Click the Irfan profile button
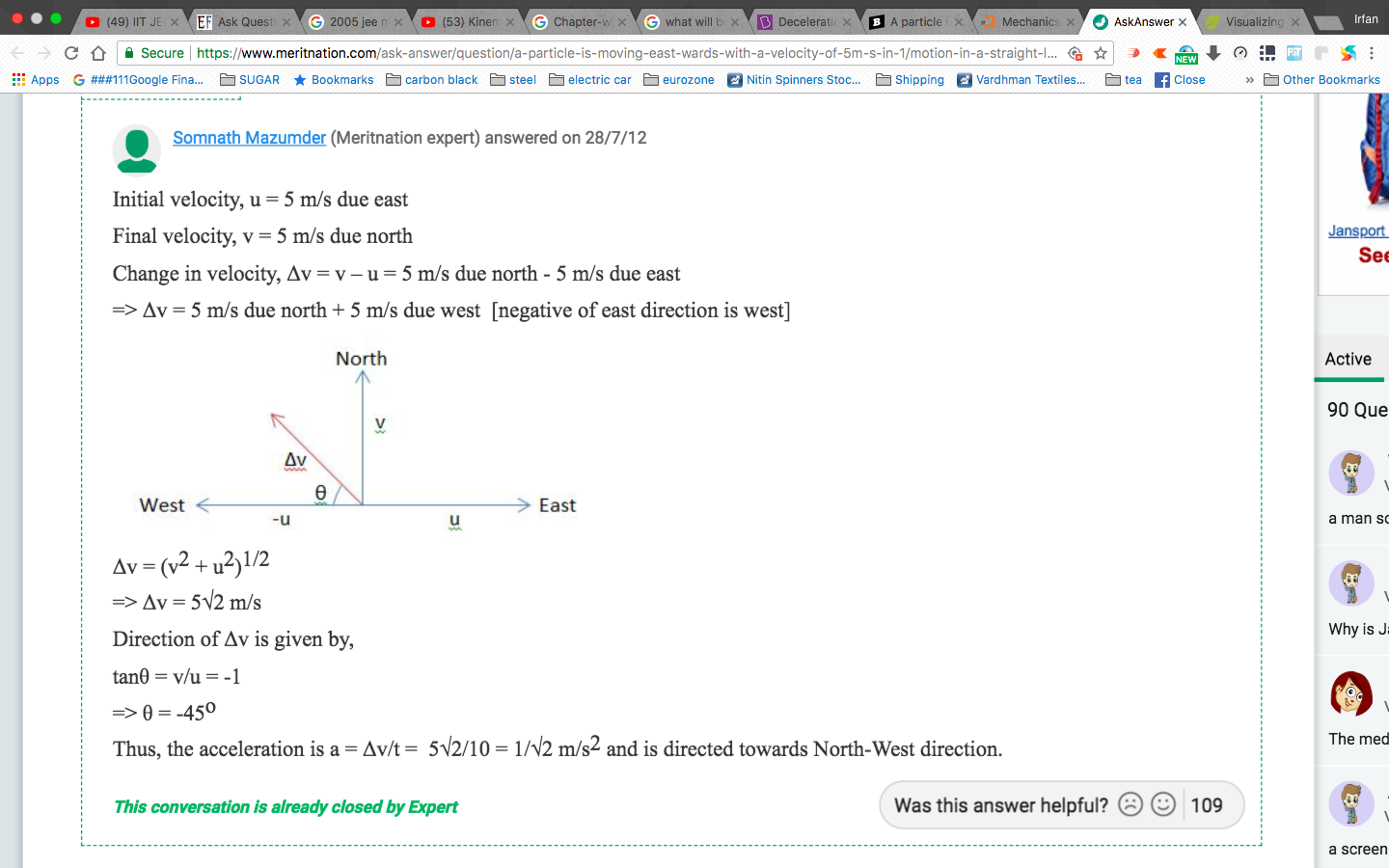The image size is (1389, 868). pyautogui.click(x=1366, y=19)
